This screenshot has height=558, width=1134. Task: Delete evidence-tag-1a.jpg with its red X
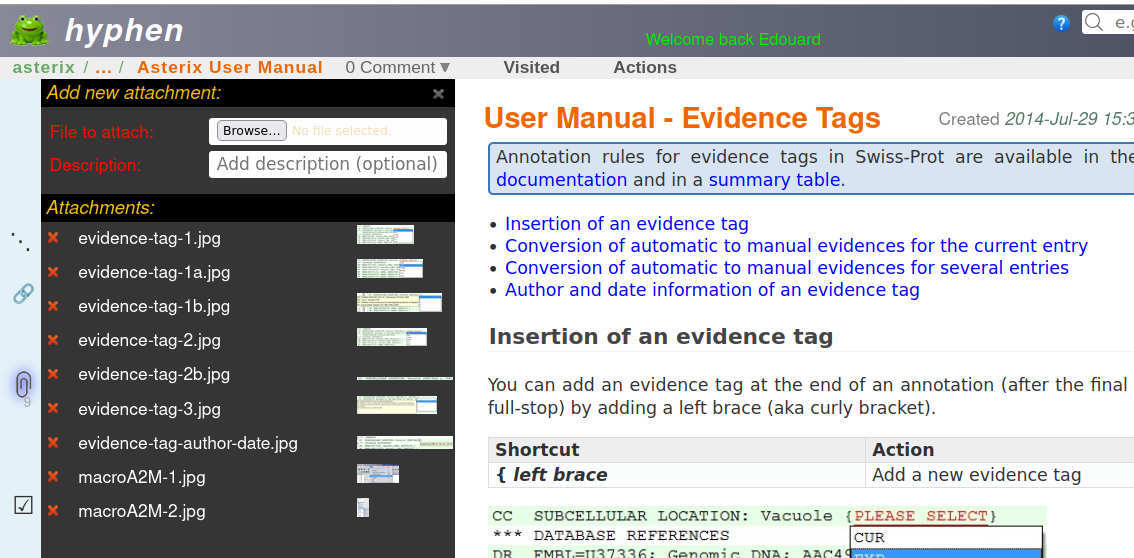pos(53,272)
